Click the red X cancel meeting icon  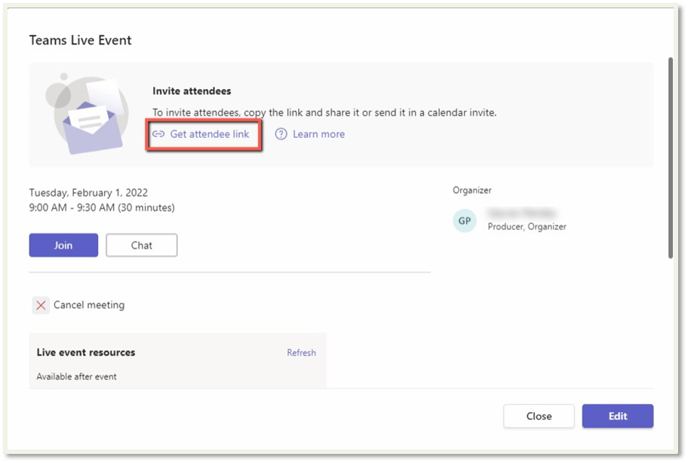[41, 305]
